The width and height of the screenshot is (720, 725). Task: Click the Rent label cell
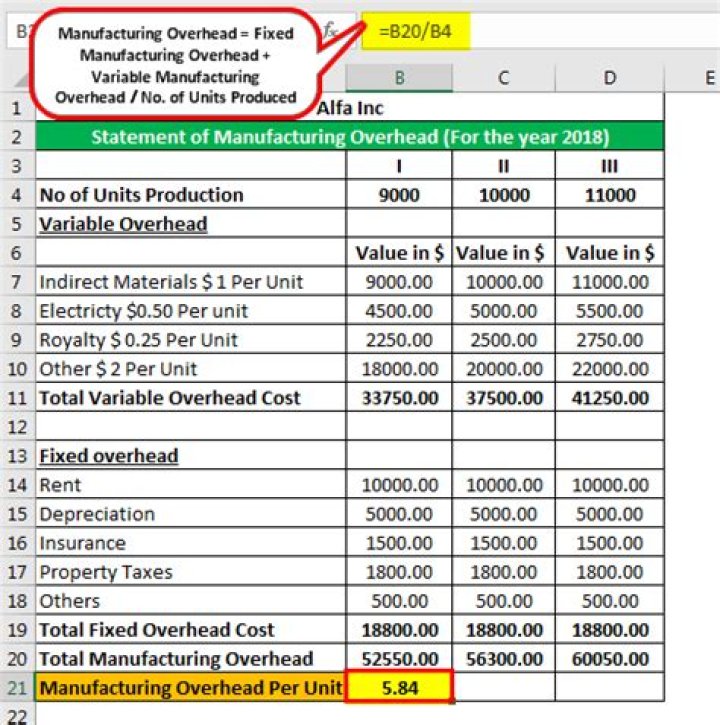click(x=190, y=485)
